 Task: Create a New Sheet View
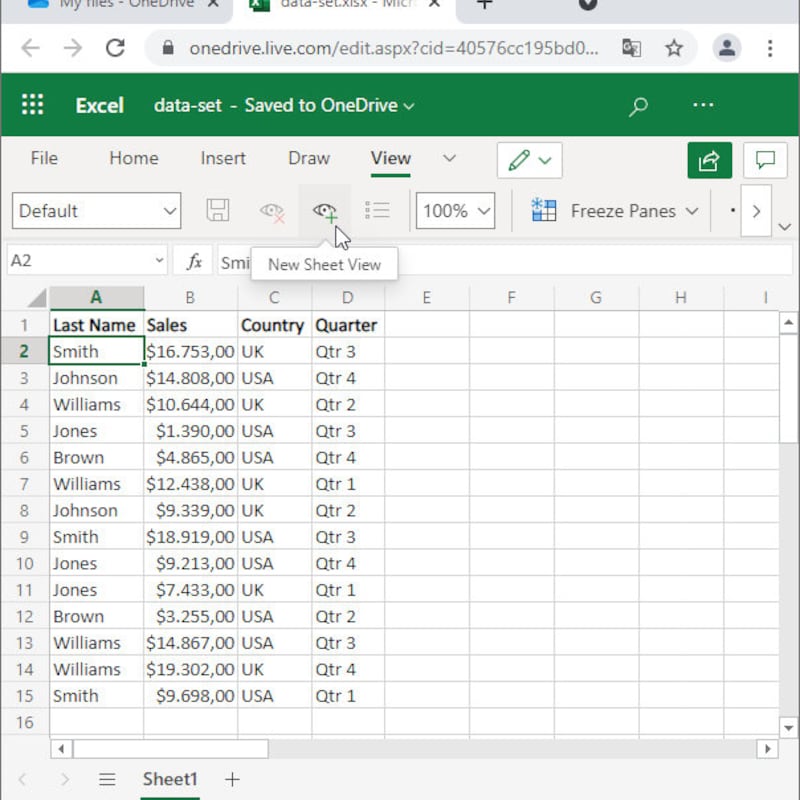(x=322, y=210)
